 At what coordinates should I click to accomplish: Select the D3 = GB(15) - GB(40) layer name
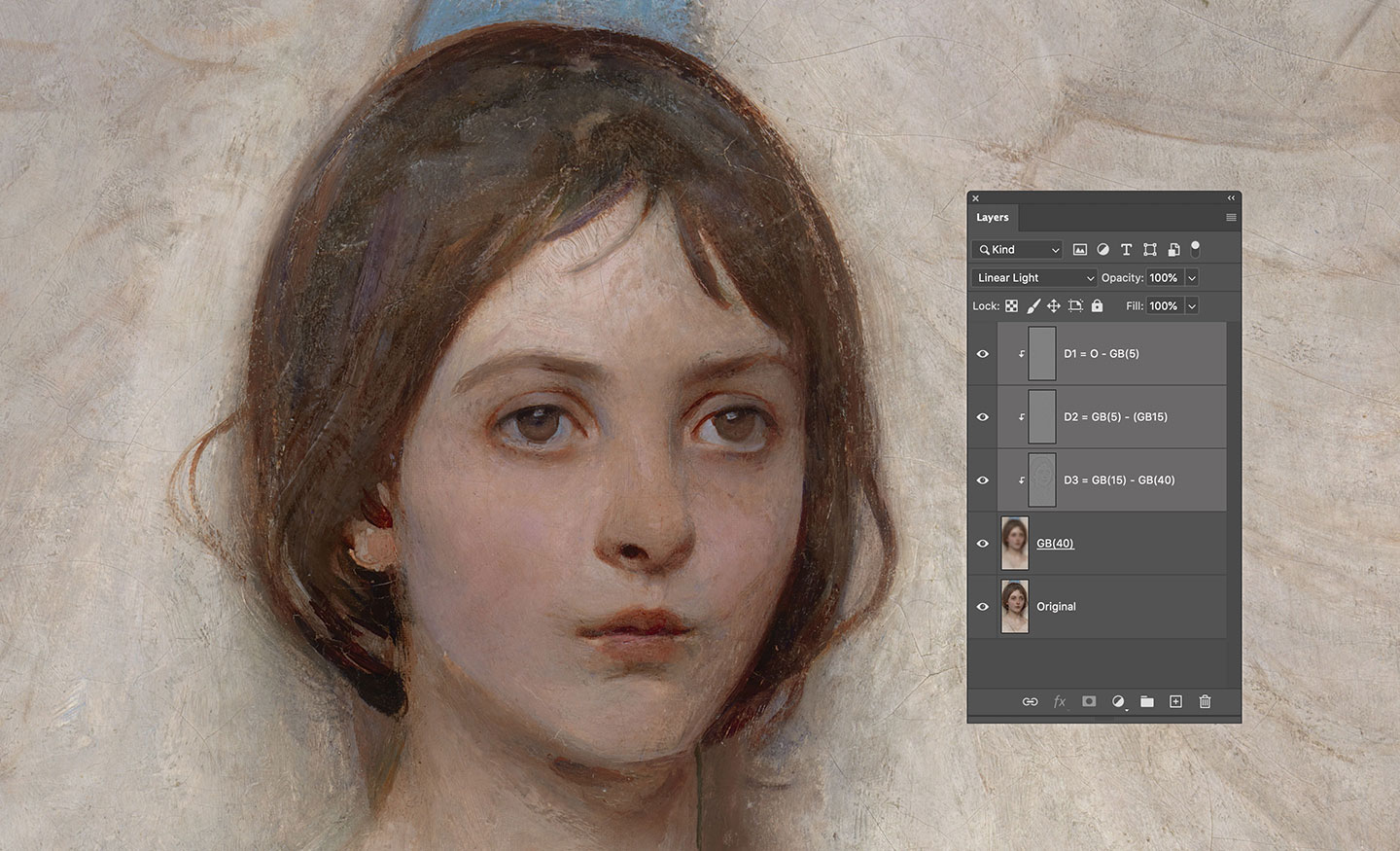point(1119,480)
